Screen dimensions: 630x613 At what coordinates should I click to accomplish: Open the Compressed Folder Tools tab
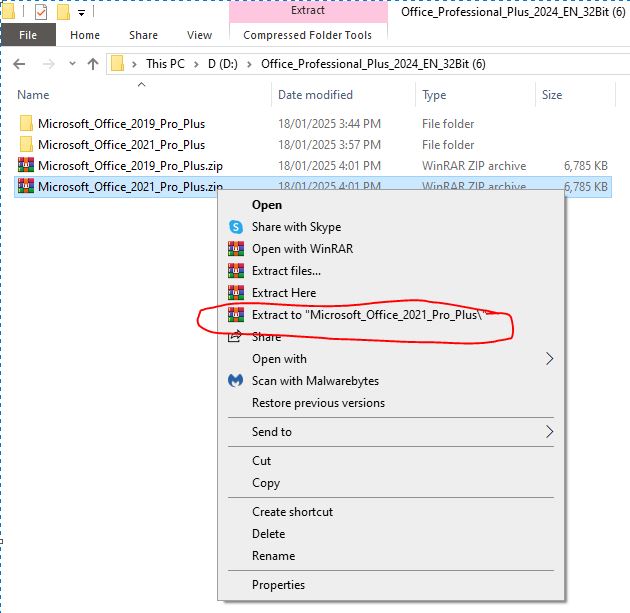pos(308,35)
